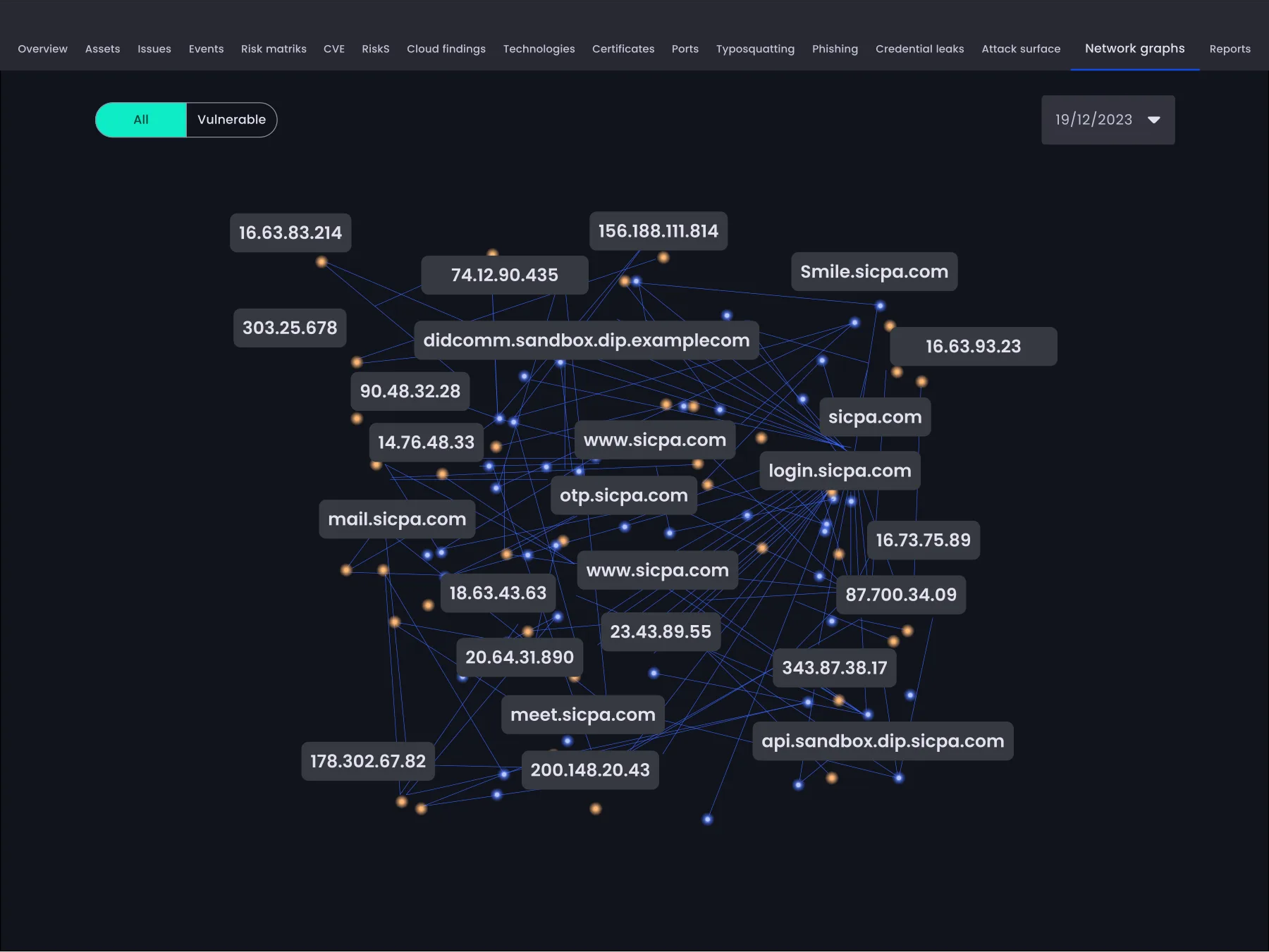1269x952 pixels.
Task: Open the Typosquatting tab
Action: [755, 49]
